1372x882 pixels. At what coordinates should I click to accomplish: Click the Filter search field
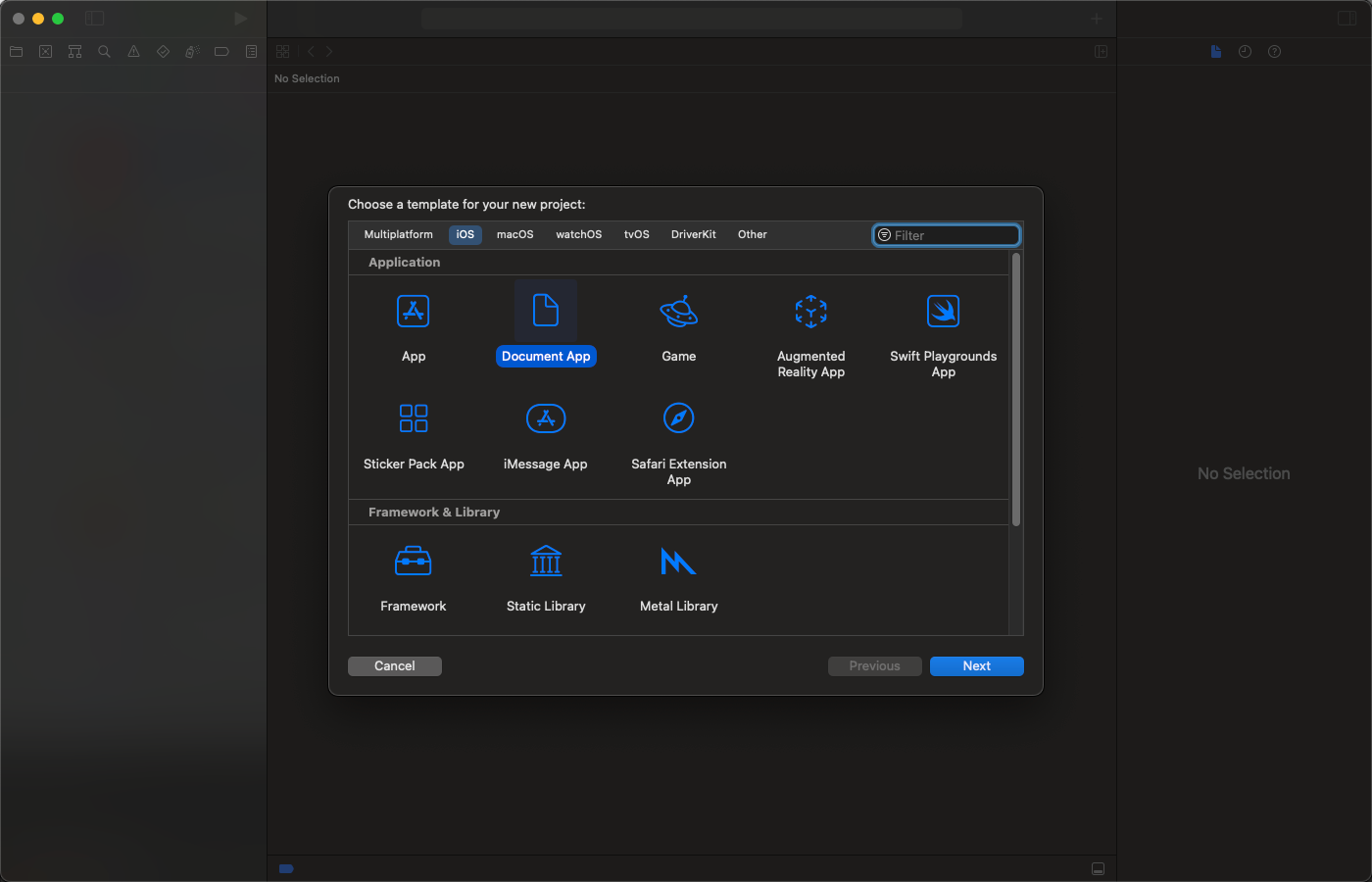pyautogui.click(x=947, y=235)
